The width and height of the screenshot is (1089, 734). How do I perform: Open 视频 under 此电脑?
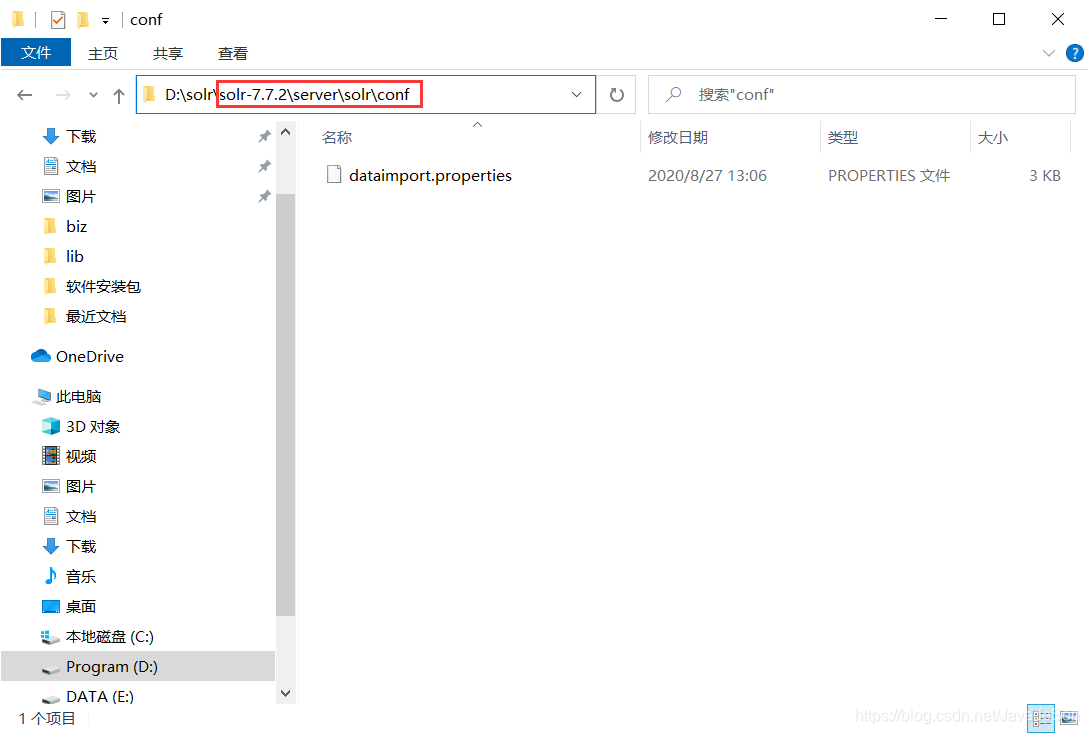81,456
